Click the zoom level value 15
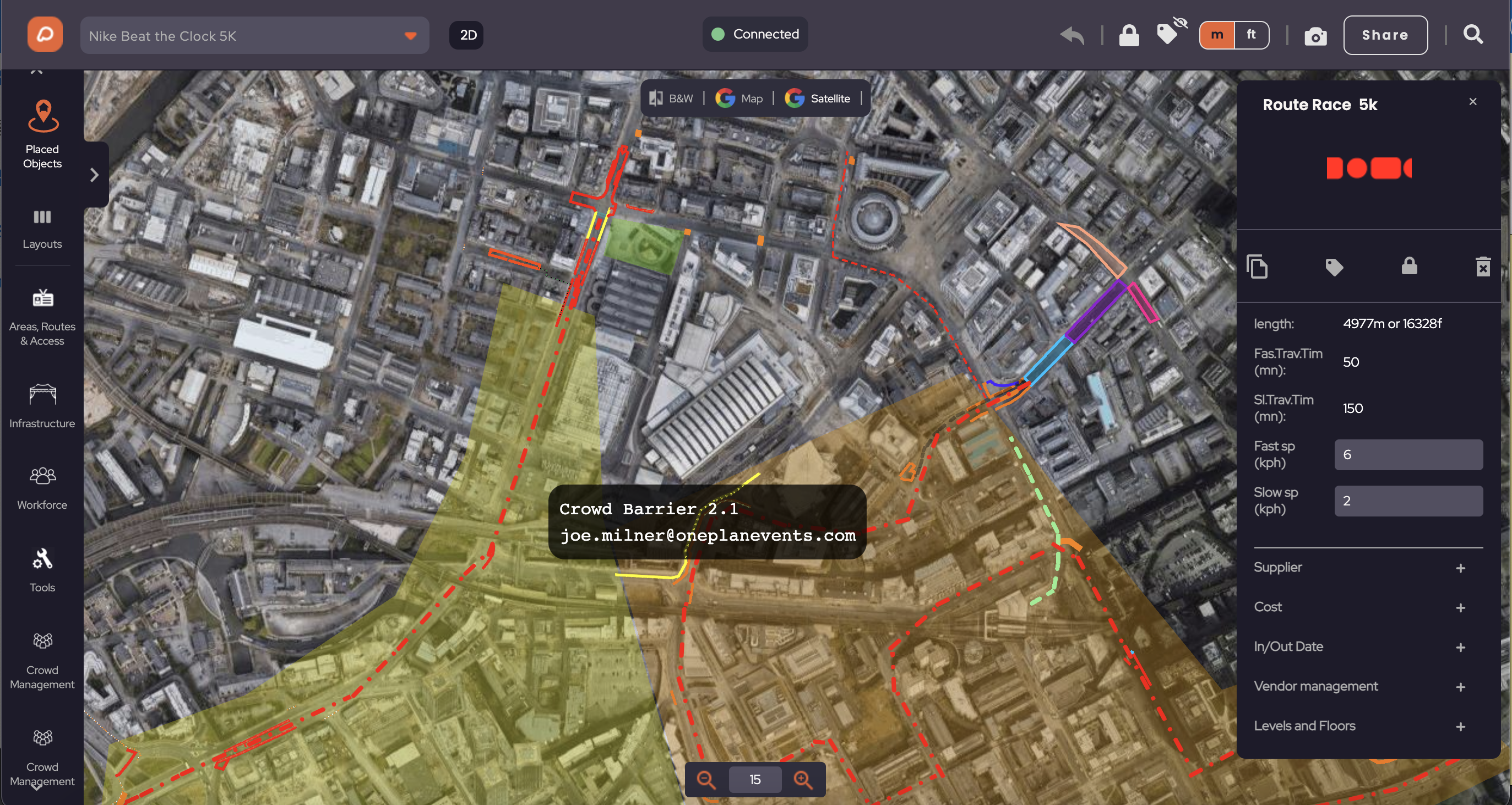Image resolution: width=1512 pixels, height=805 pixels. click(x=755, y=780)
